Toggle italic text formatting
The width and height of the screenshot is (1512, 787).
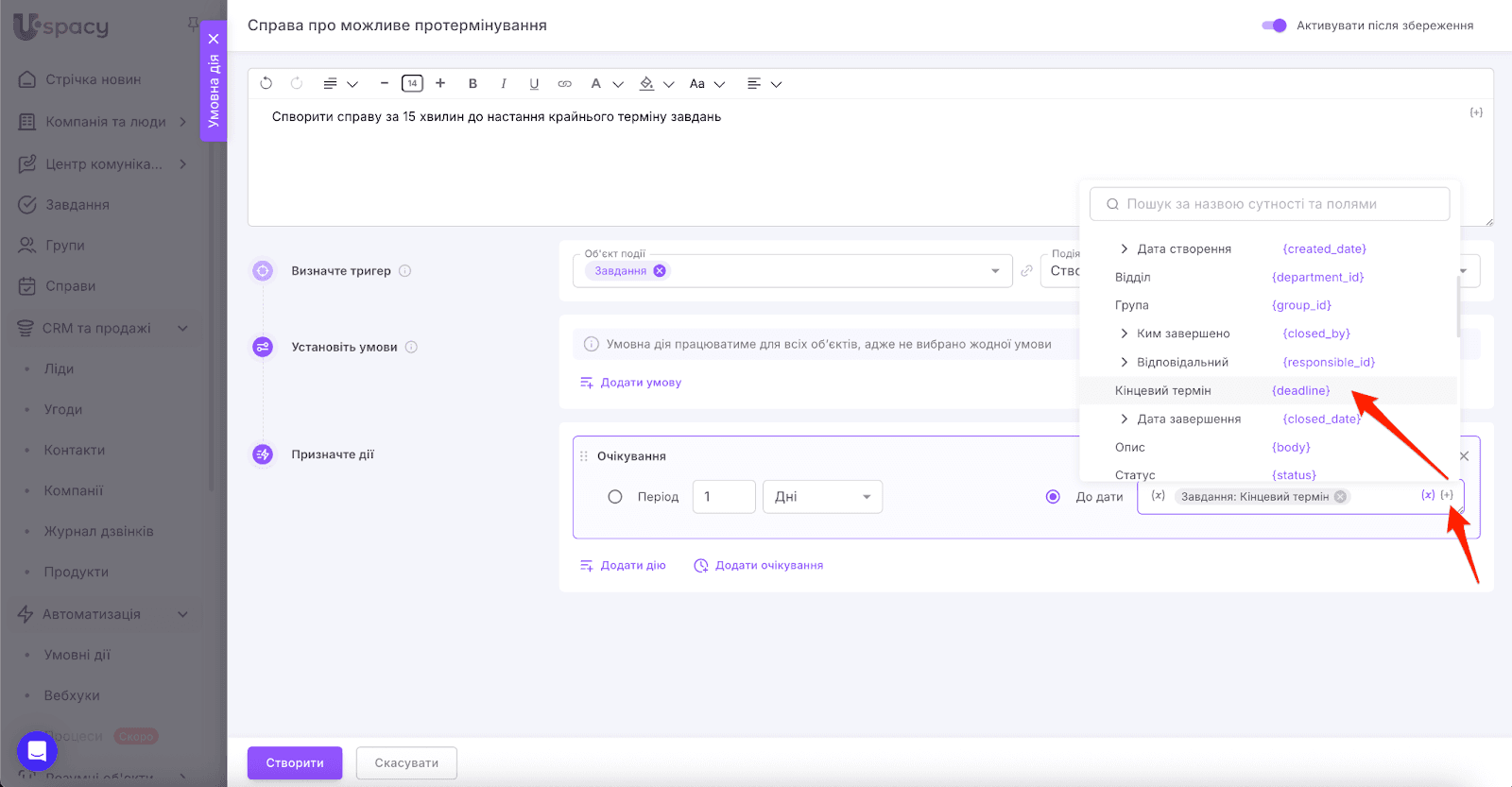(x=504, y=83)
